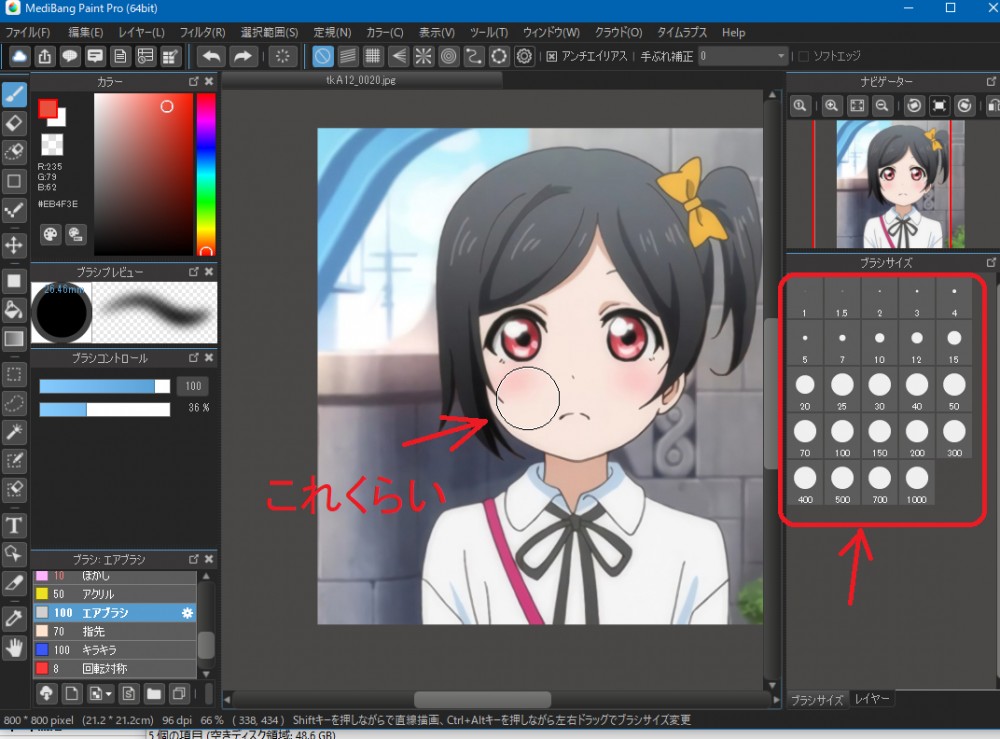Turn snap off with the first snap icon
The width and height of the screenshot is (1000, 739).
click(323, 56)
